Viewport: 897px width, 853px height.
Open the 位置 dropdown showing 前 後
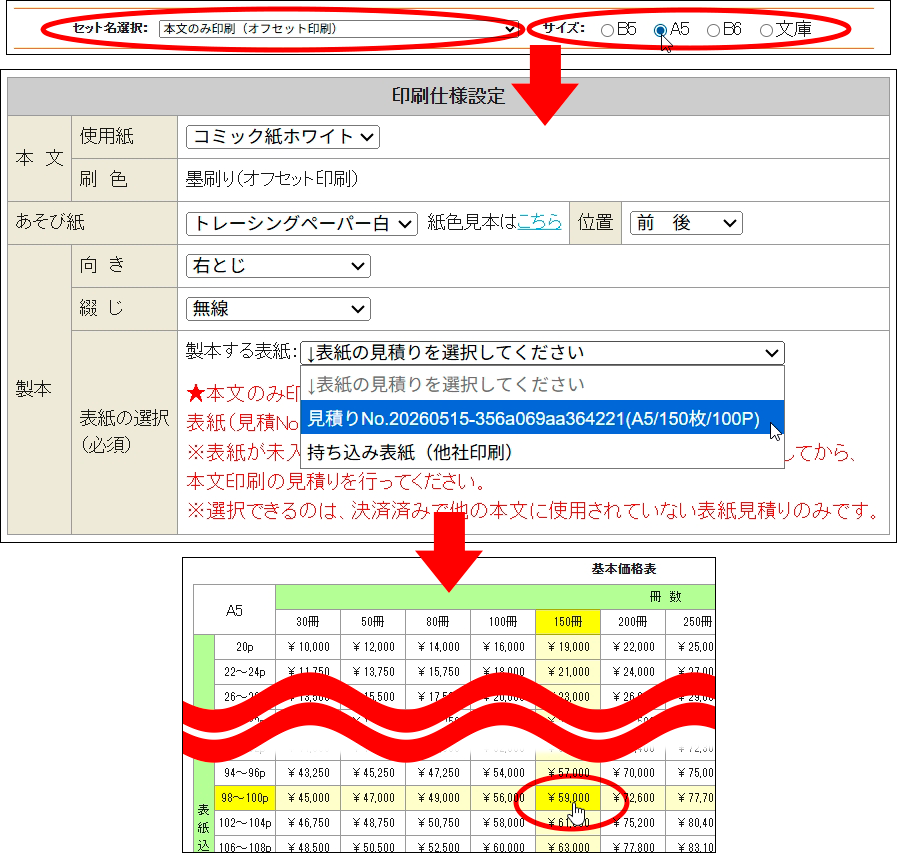686,223
